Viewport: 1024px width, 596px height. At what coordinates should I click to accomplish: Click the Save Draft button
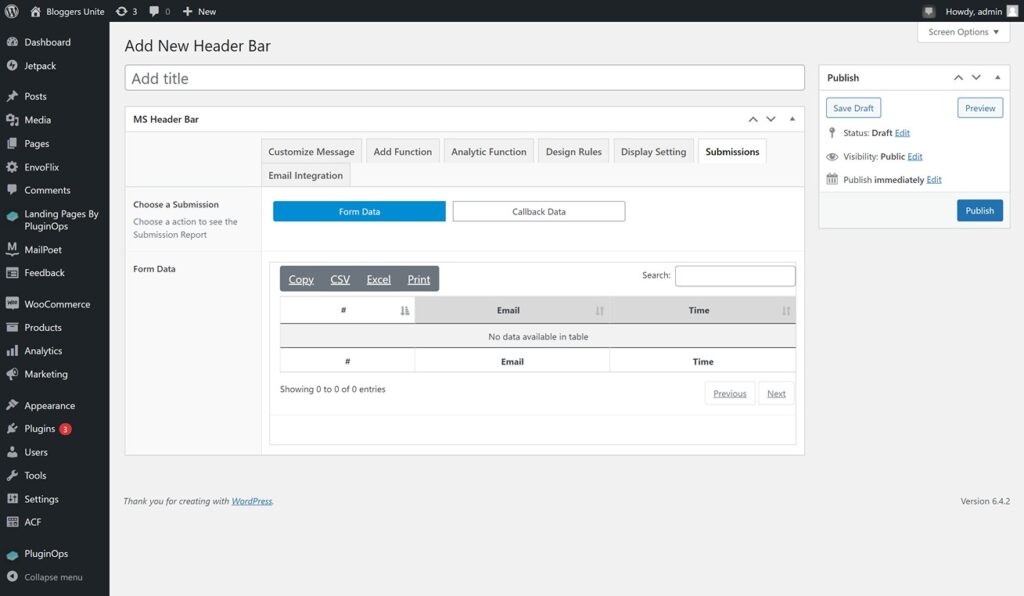pyautogui.click(x=852, y=107)
